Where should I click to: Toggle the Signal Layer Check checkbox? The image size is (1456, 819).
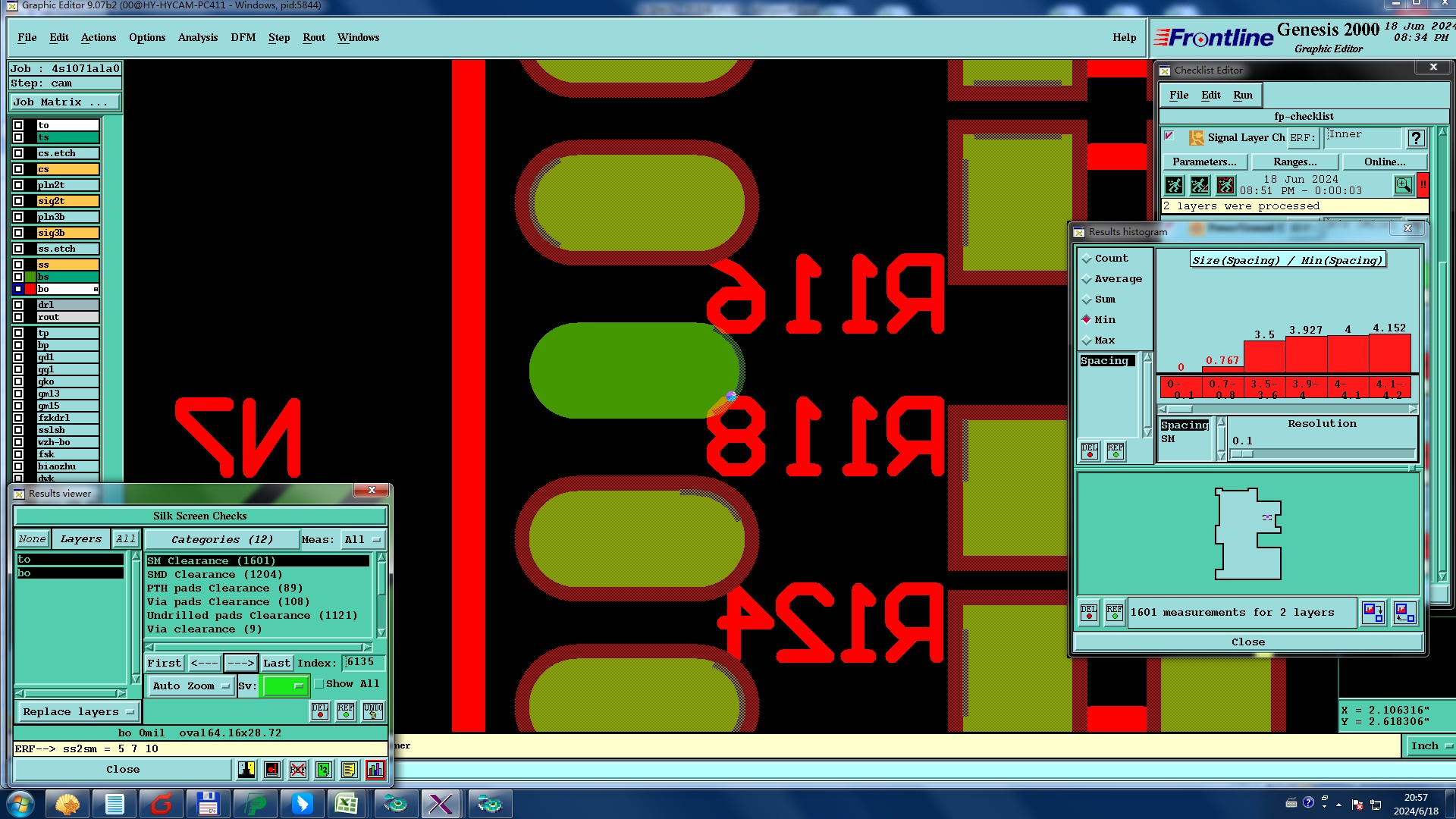coord(1169,136)
